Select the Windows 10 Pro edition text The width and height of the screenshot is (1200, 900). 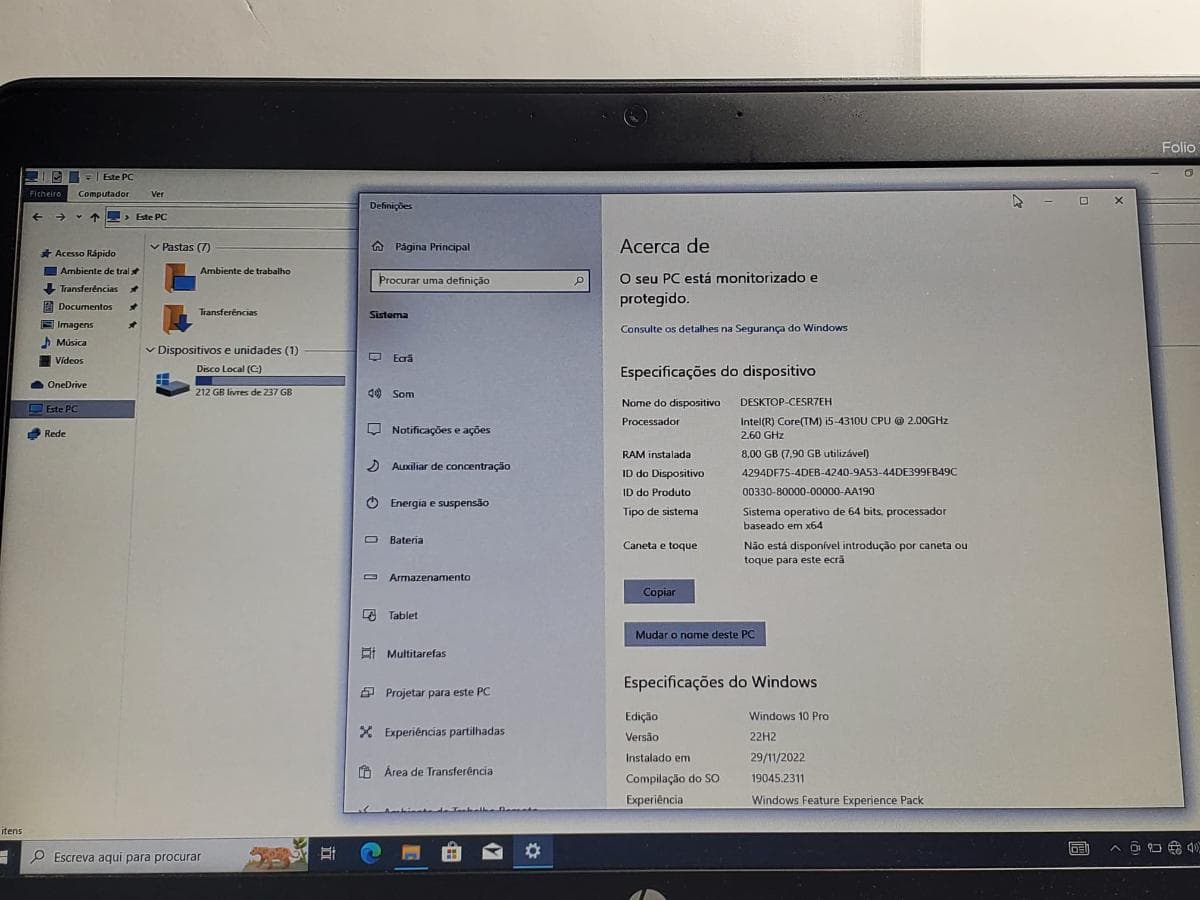tap(789, 716)
